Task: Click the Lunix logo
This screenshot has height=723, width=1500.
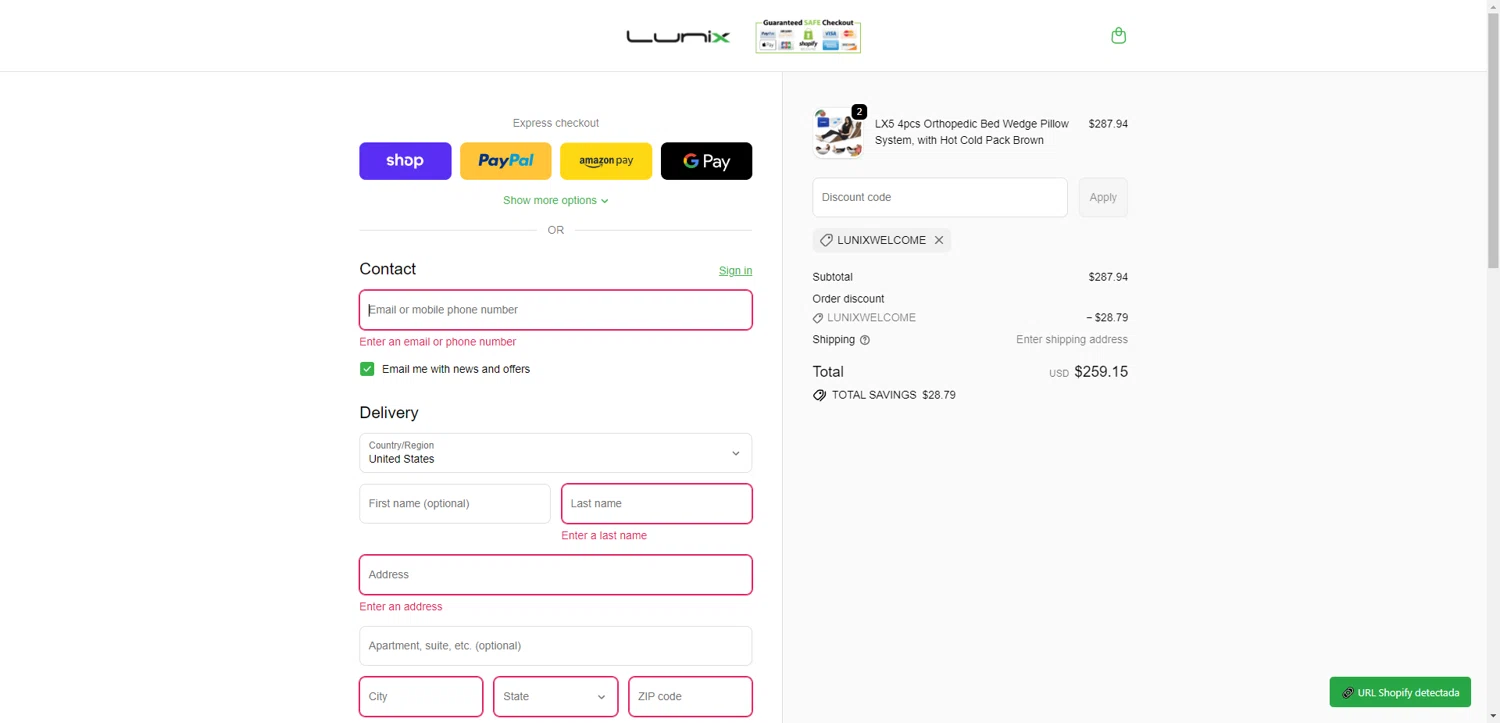Action: (x=678, y=37)
